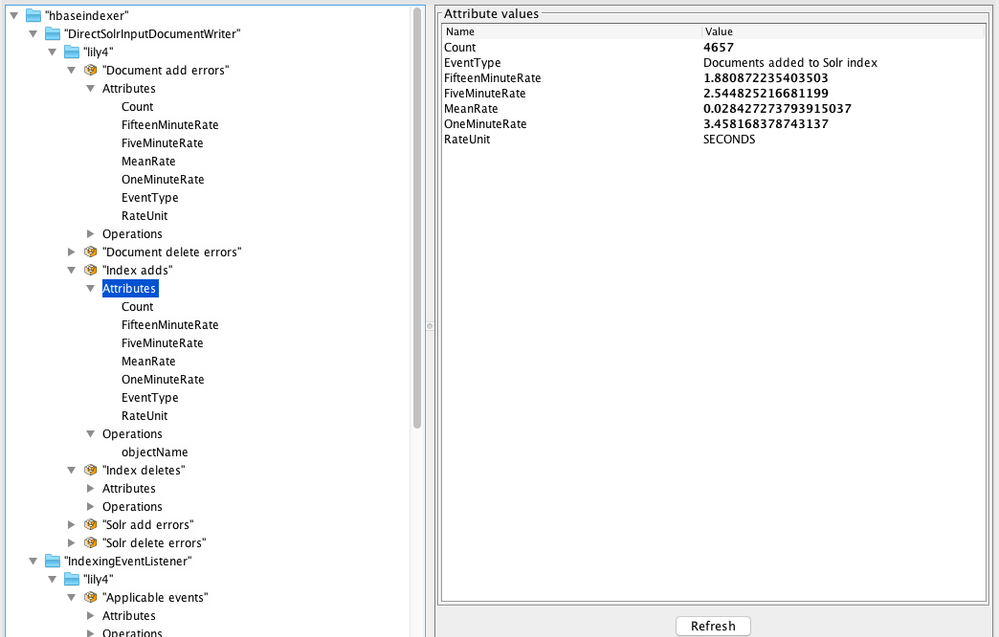Collapse the hbaseindexer root node
The height and width of the screenshot is (637, 999).
[14, 15]
